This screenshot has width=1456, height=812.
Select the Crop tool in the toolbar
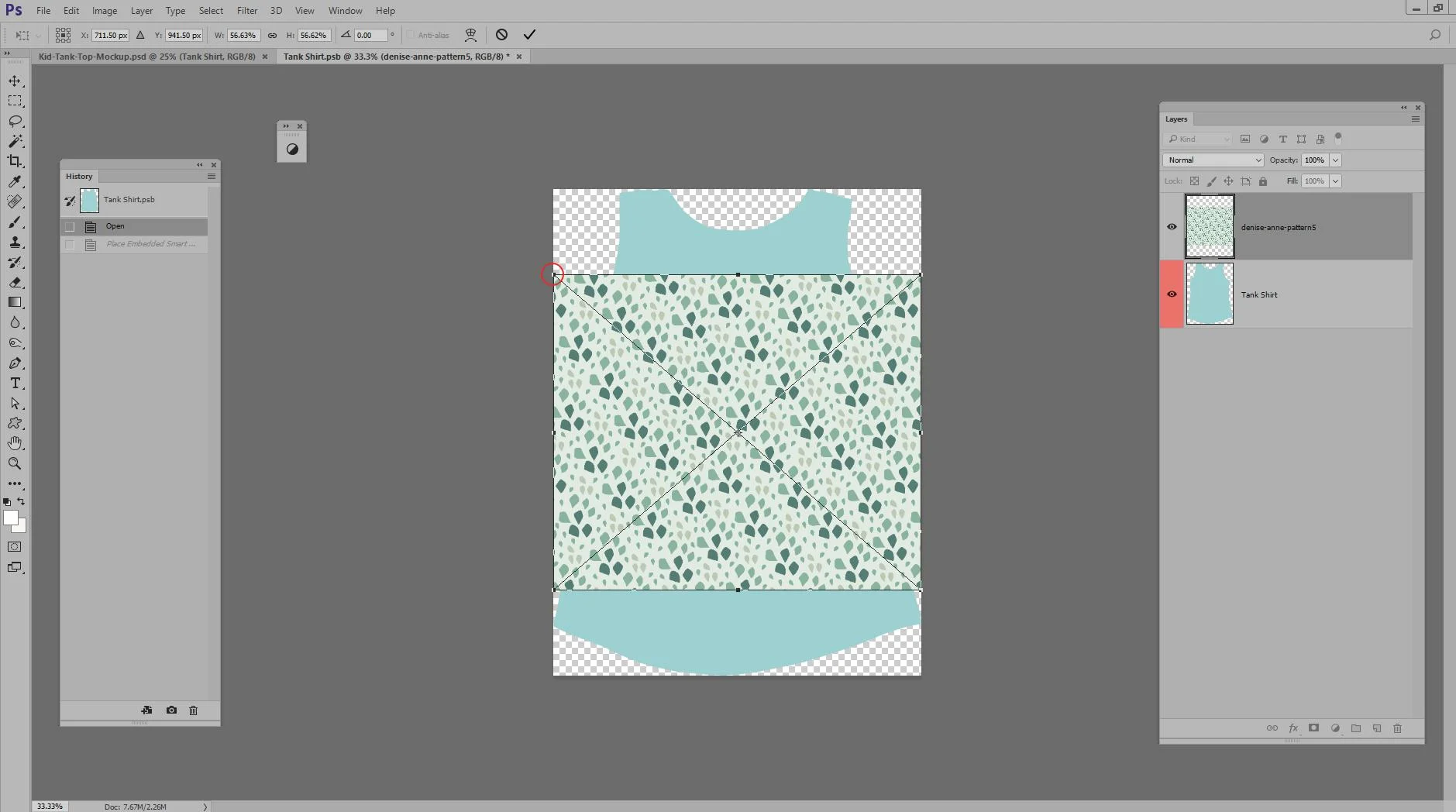pos(15,161)
